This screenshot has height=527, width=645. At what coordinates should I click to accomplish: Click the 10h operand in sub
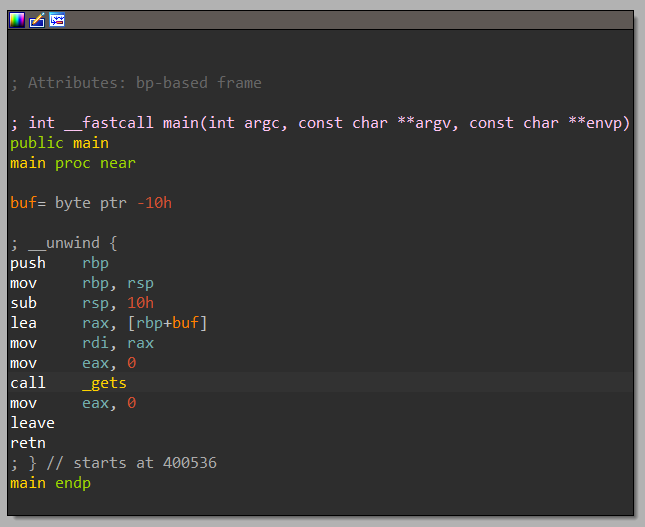pyautogui.click(x=140, y=303)
